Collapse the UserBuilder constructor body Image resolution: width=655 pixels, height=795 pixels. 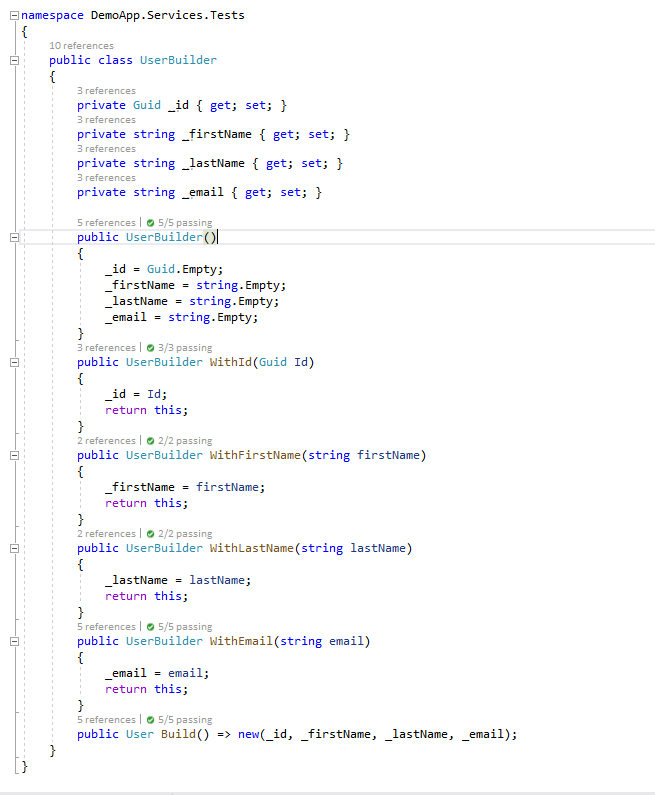click(13, 238)
